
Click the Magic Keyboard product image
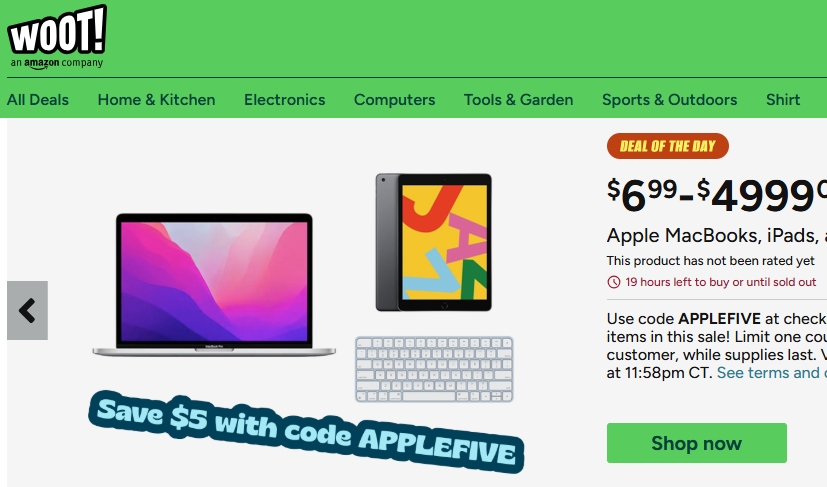coord(434,369)
